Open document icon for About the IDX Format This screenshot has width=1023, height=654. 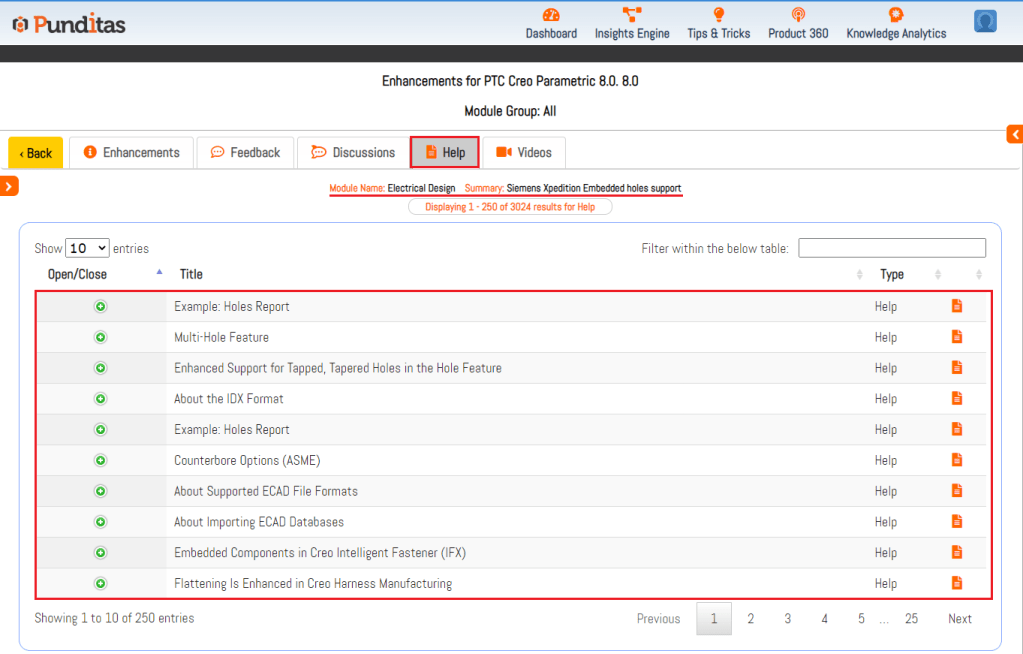(957, 398)
